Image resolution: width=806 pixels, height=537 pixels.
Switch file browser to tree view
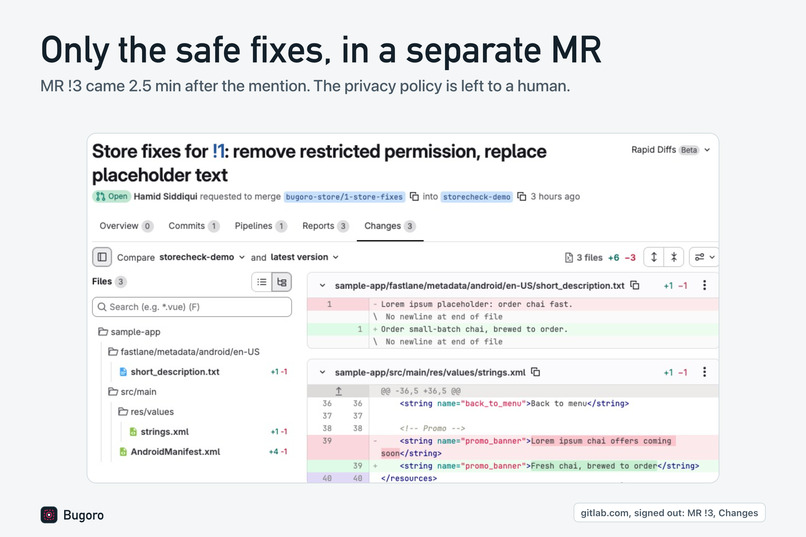point(281,282)
